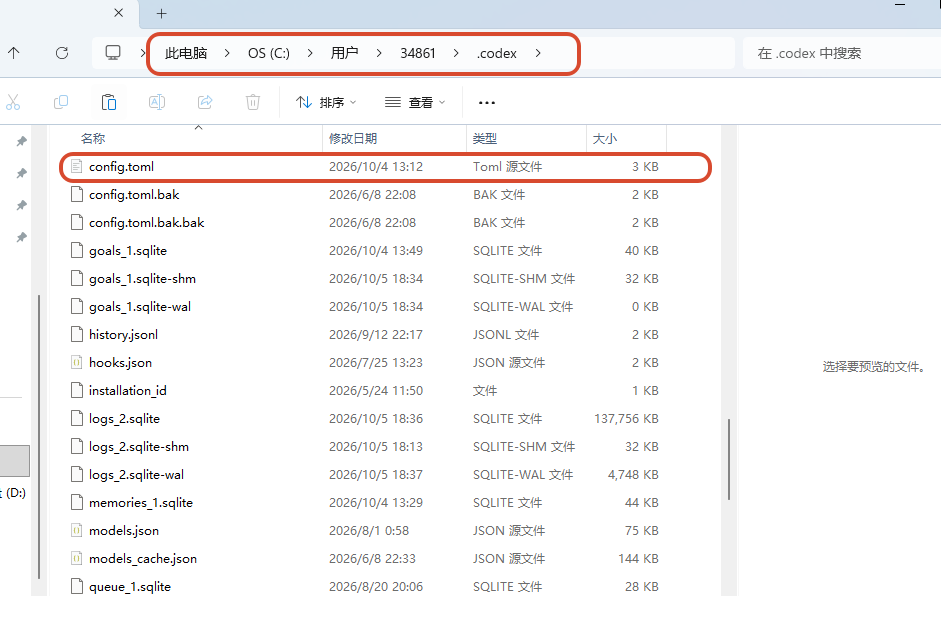This screenshot has width=941, height=617.
Task: Click the file icon of history.jsonl
Action: tap(76, 334)
